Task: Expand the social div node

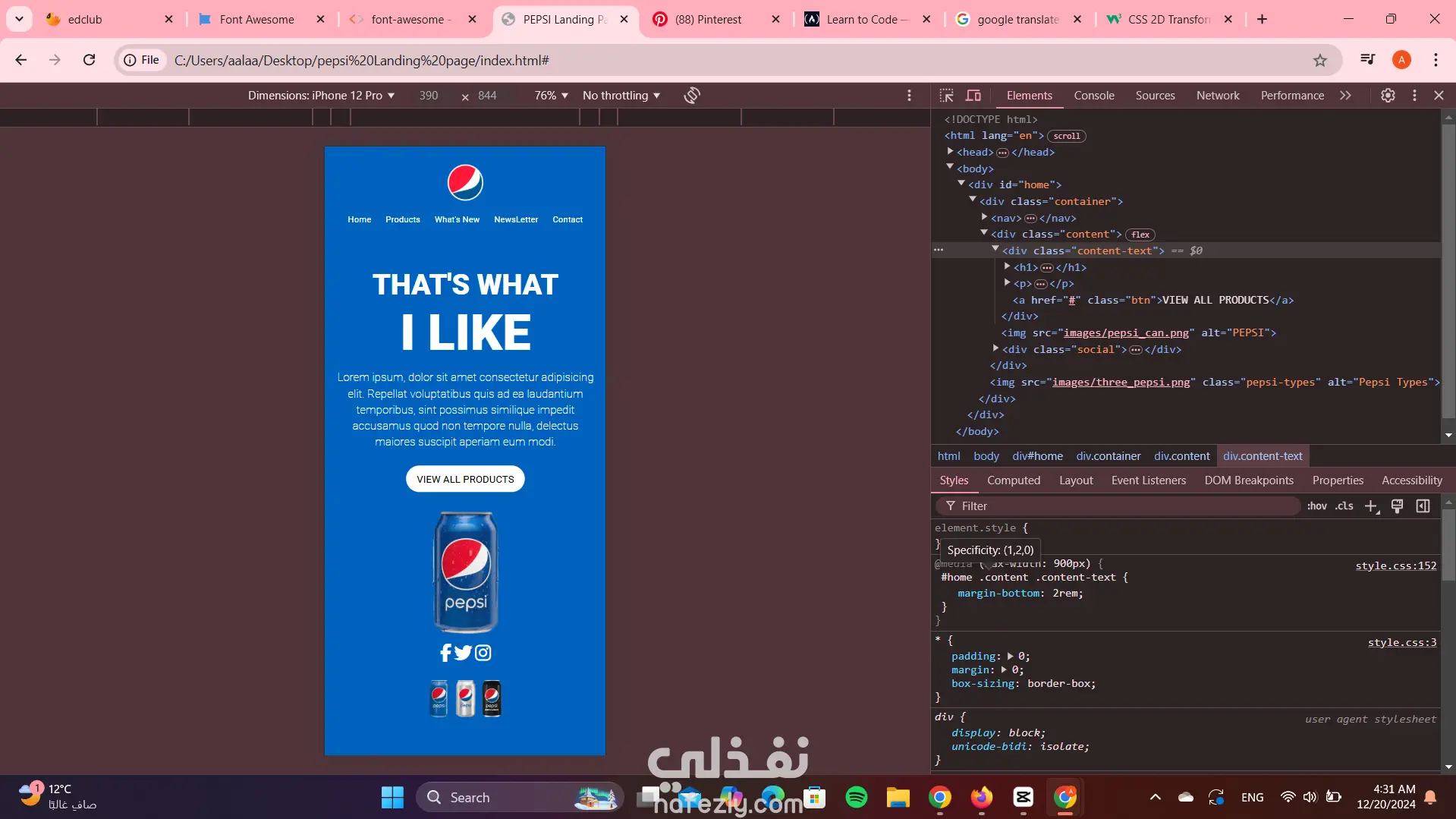Action: pyautogui.click(x=995, y=348)
